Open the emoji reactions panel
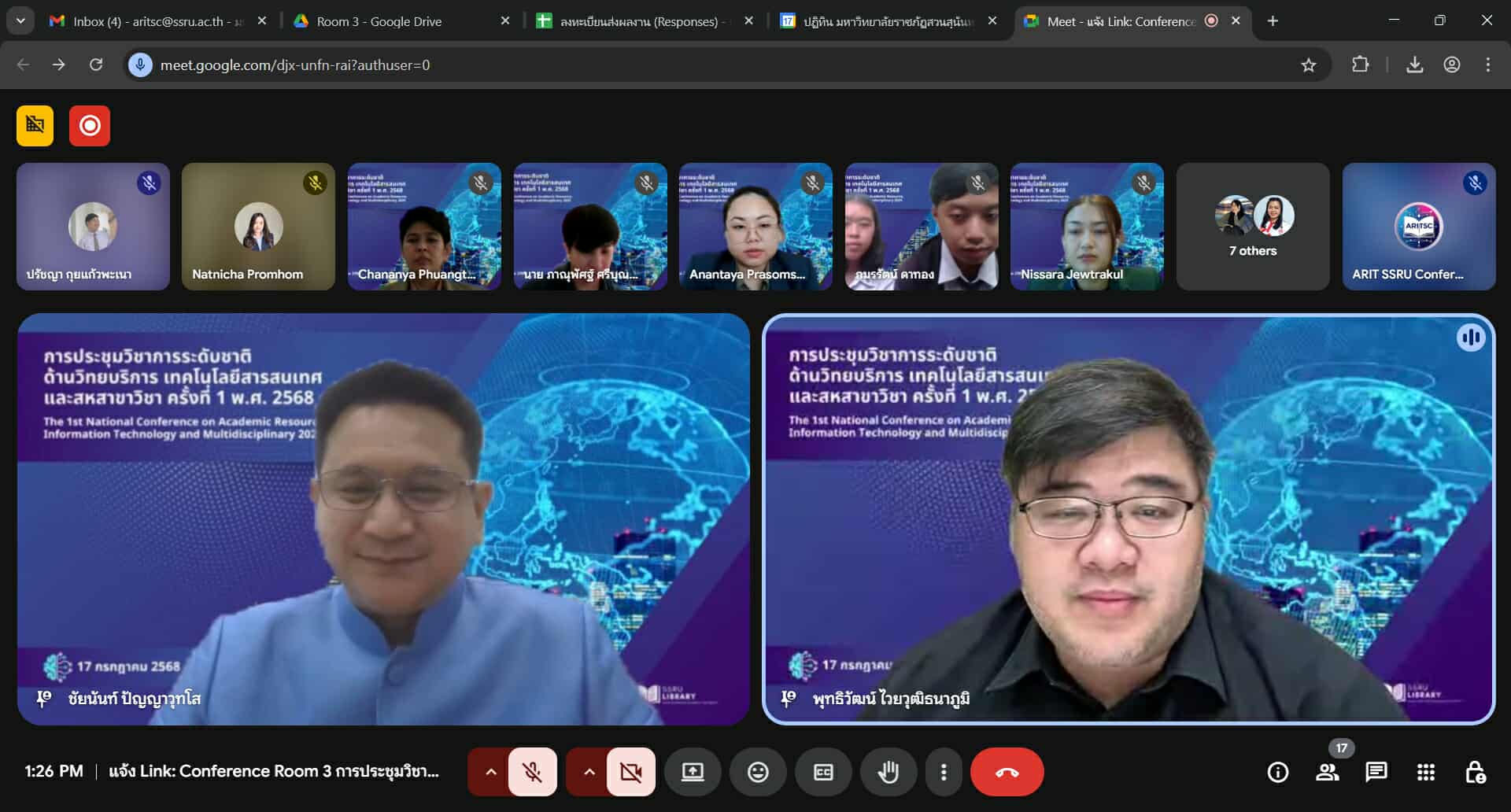This screenshot has height=812, width=1511. coord(758,772)
